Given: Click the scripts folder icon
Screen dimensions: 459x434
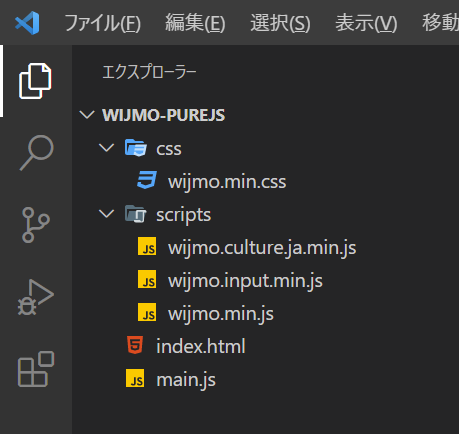Looking at the screenshot, I should coord(136,214).
